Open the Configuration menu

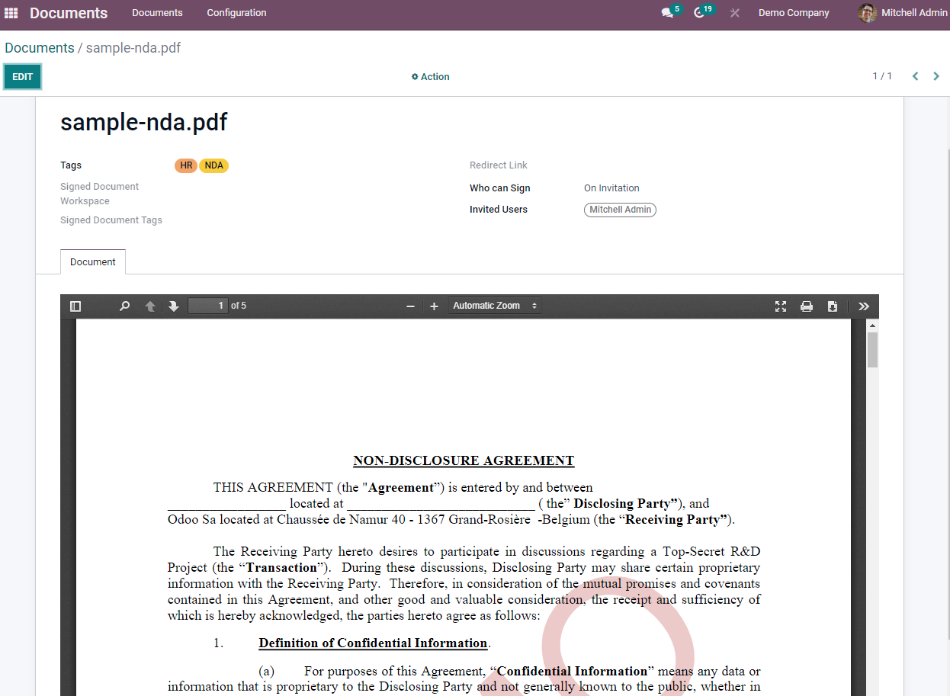pyautogui.click(x=238, y=14)
